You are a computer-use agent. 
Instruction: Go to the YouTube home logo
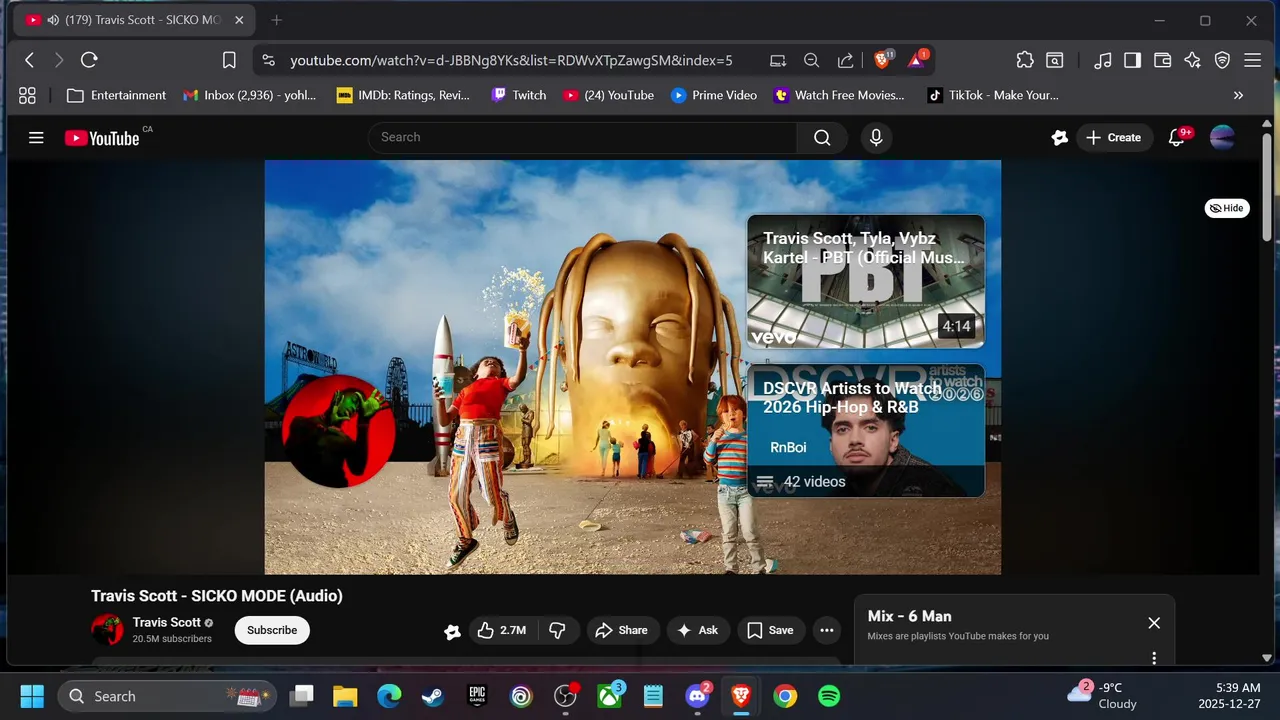click(x=102, y=138)
